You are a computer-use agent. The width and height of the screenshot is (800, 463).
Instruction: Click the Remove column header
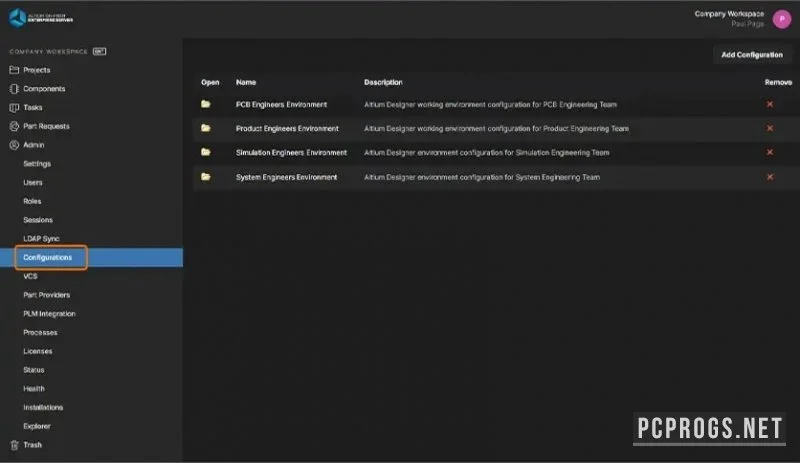coord(778,82)
